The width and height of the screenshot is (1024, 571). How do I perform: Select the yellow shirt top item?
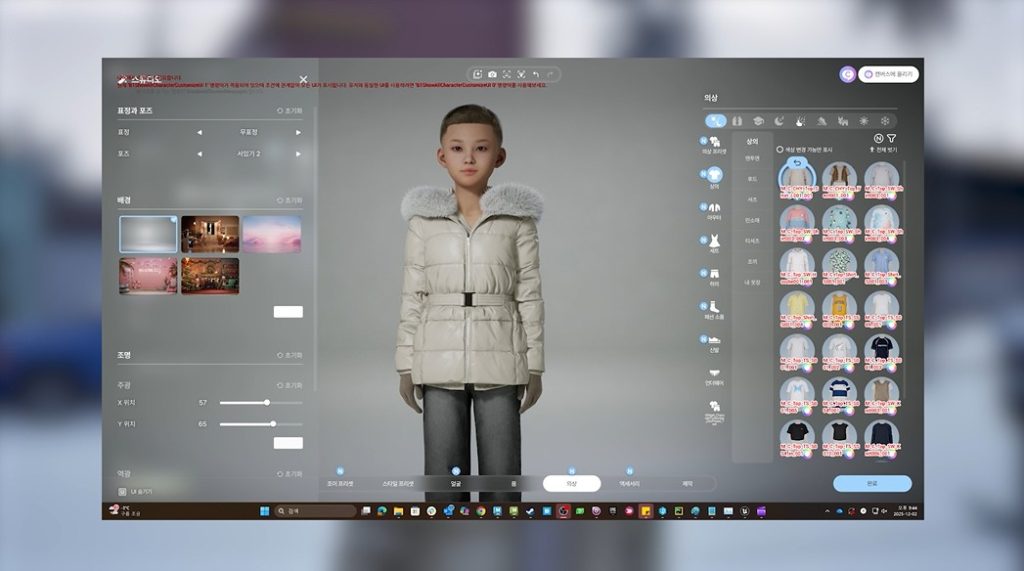[x=797, y=308]
